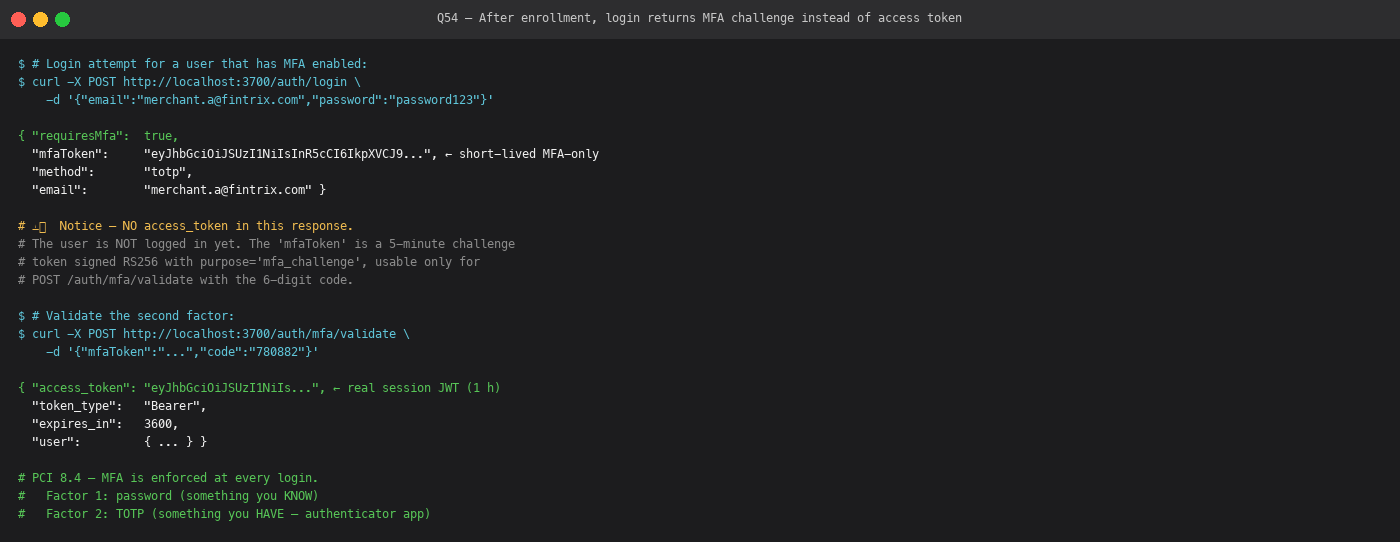1400x542 pixels.
Task: Click the window title text Q54
Action: 447,18
